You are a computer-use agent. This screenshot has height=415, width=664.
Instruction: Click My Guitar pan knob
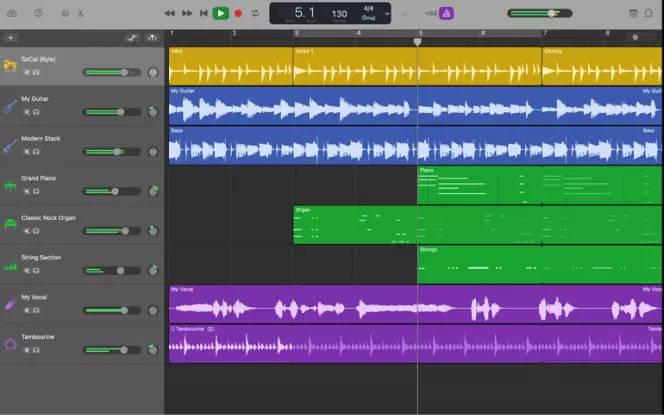coord(153,112)
